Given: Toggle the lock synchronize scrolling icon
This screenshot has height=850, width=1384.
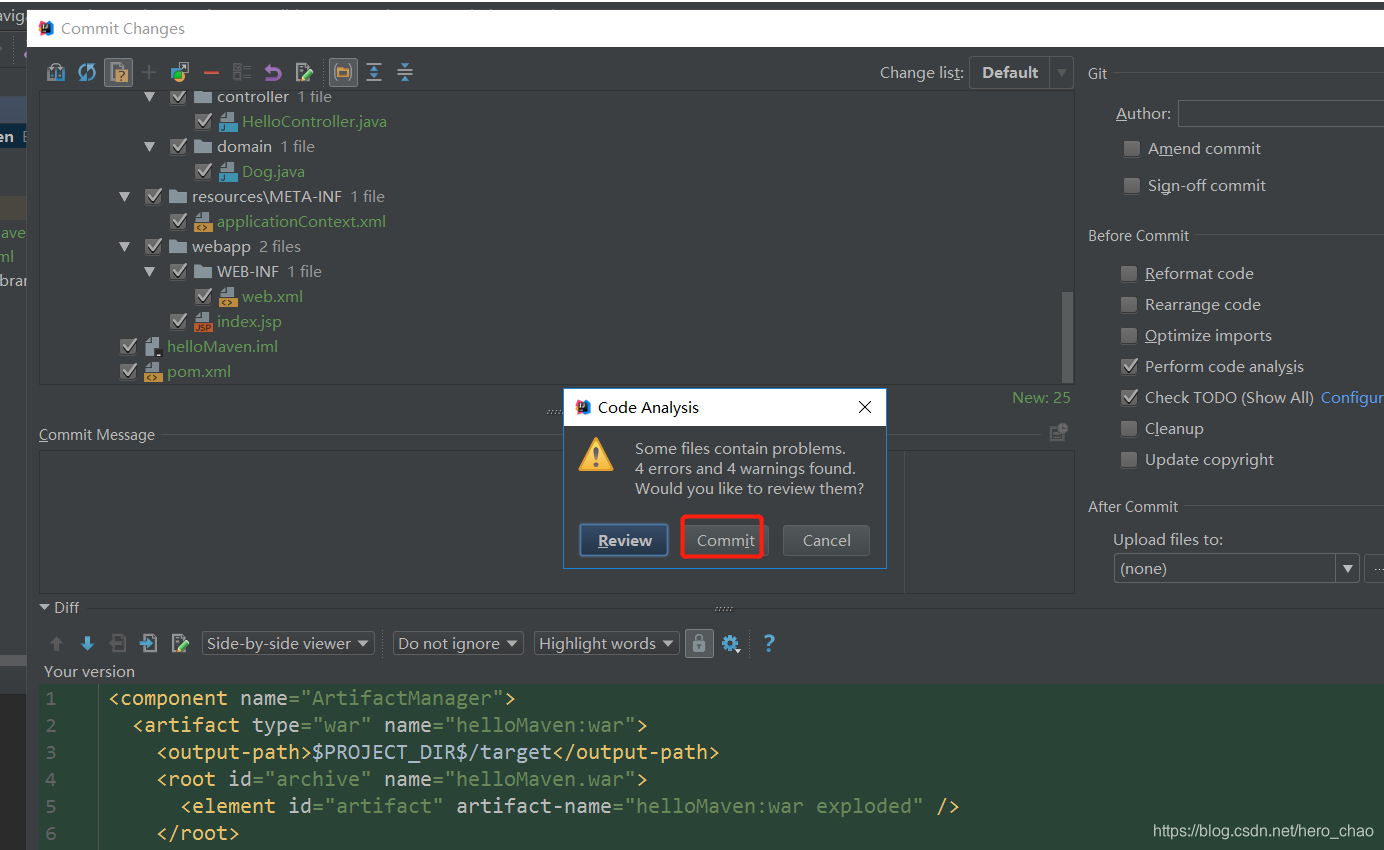Looking at the screenshot, I should coord(699,643).
